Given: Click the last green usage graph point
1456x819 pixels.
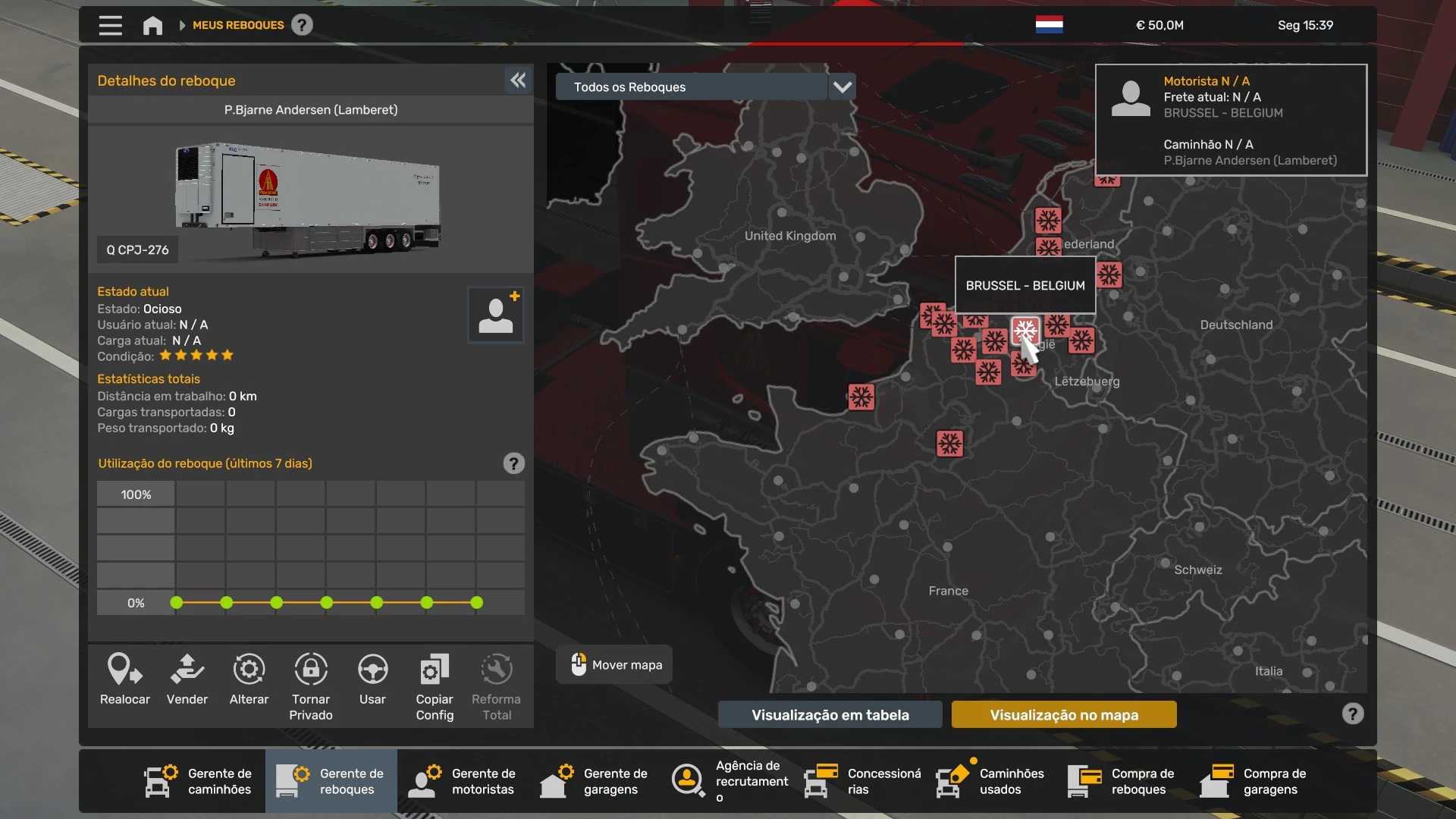Looking at the screenshot, I should point(476,603).
